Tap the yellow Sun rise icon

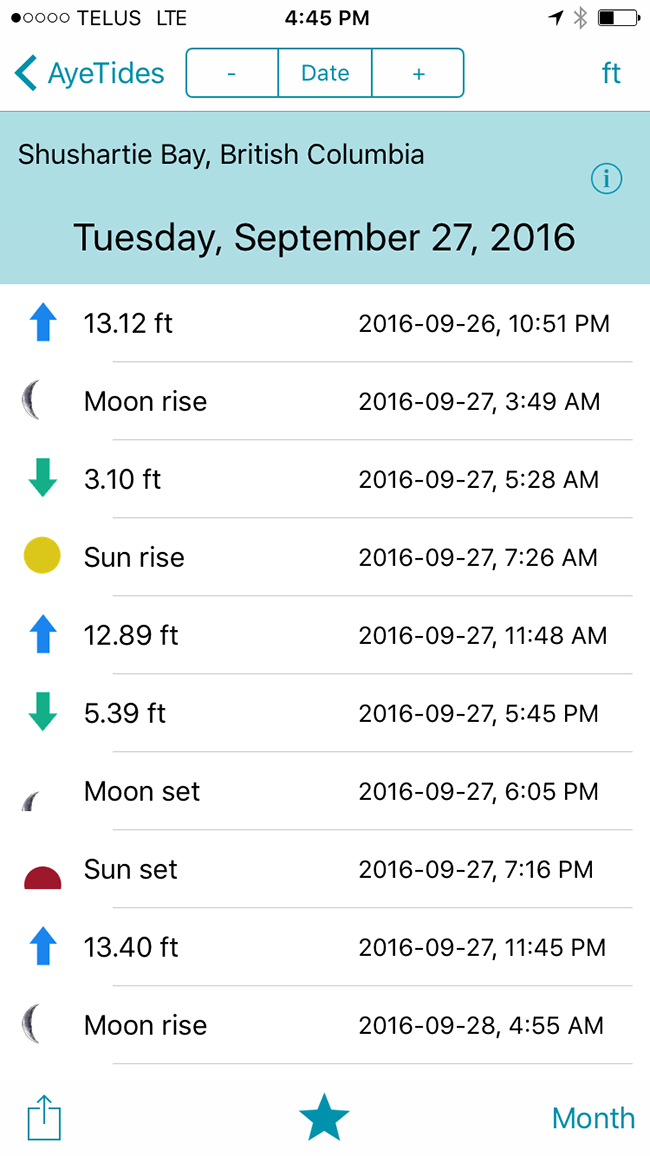click(x=42, y=557)
